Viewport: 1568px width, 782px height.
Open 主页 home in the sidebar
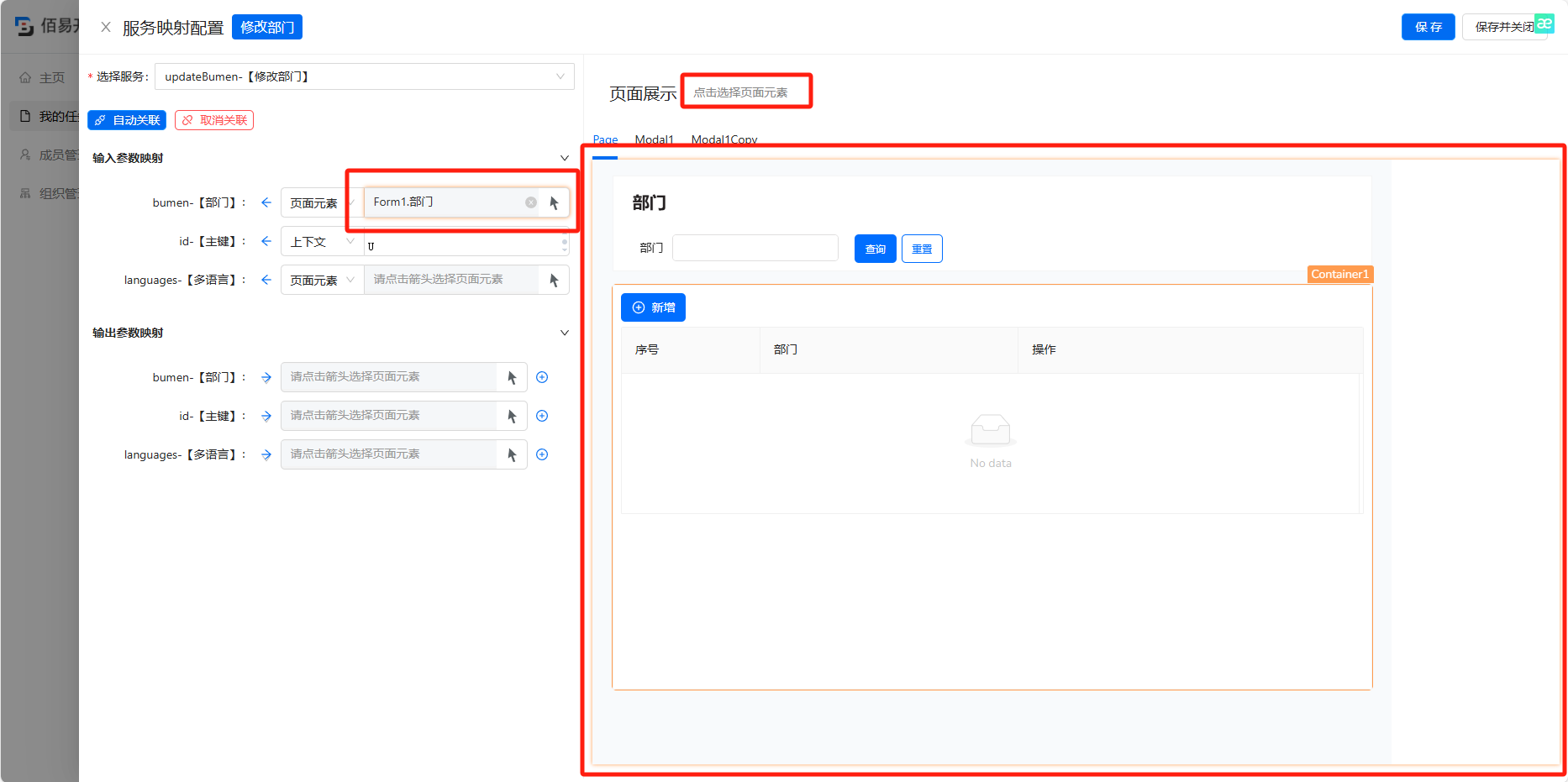[x=44, y=77]
